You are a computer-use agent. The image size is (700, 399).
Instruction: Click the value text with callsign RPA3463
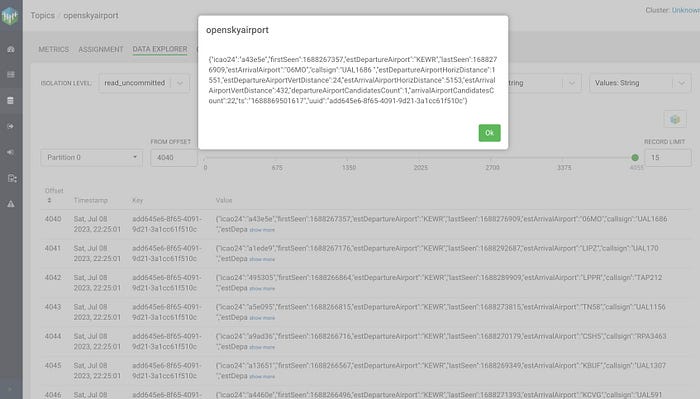click(x=441, y=341)
